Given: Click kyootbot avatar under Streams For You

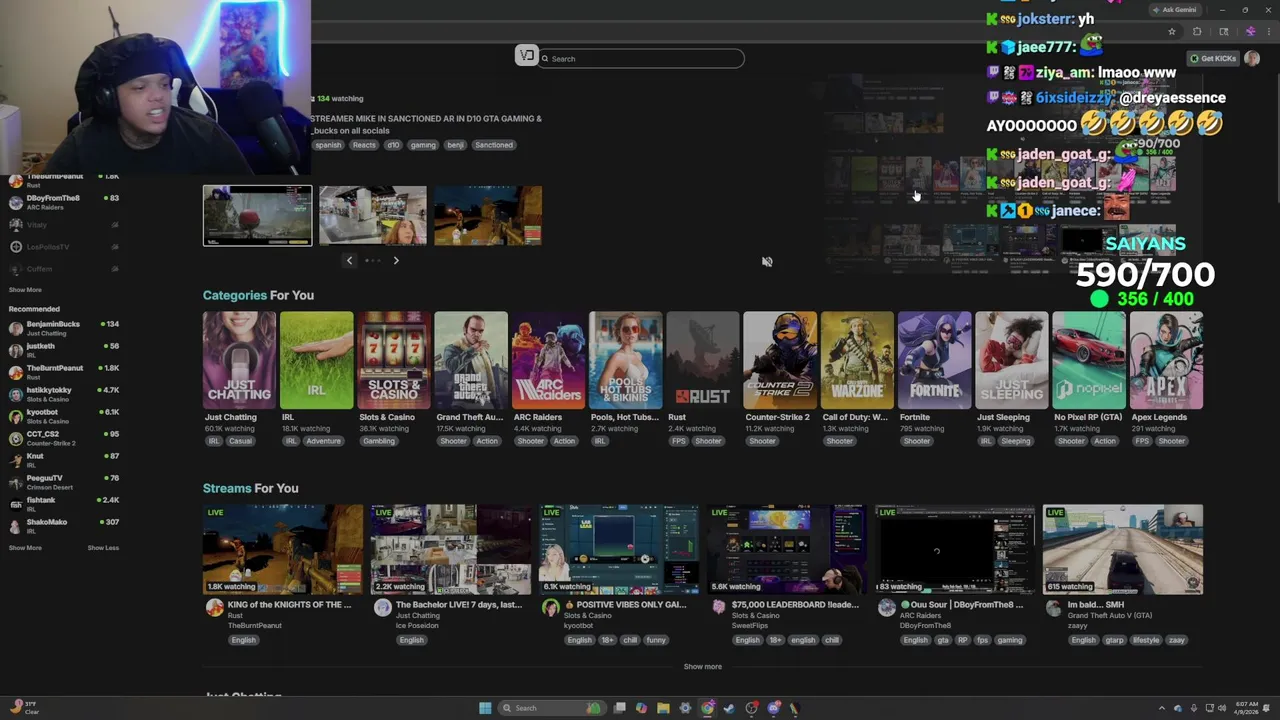Looking at the screenshot, I should tap(550, 607).
